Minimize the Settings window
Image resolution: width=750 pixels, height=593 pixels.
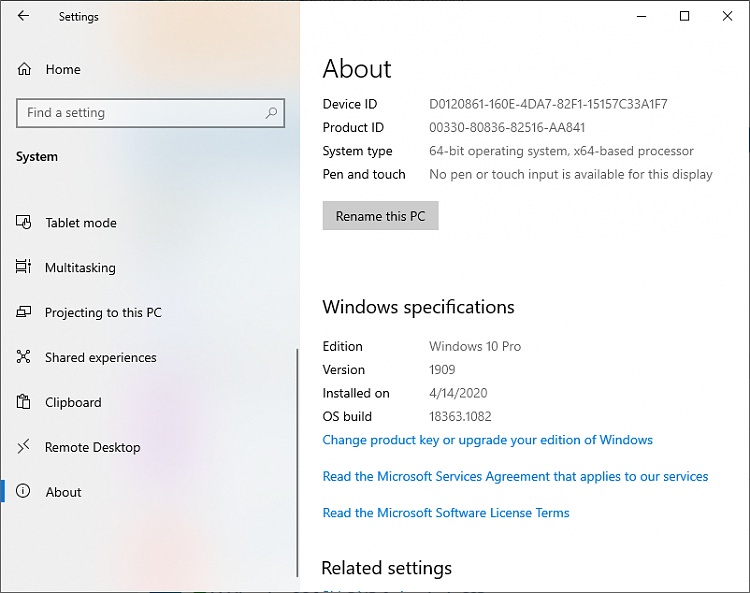(641, 16)
